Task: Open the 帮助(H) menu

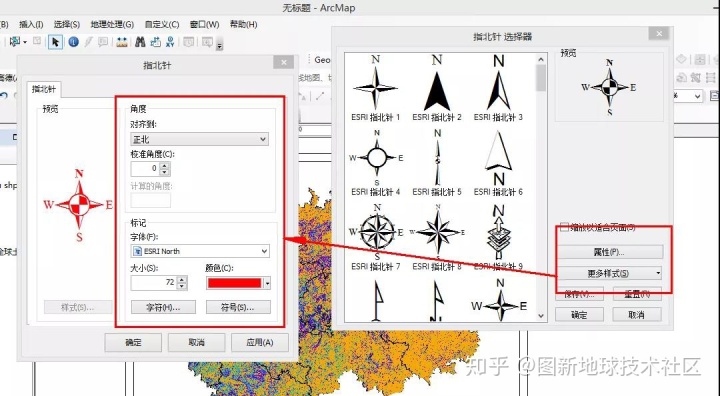Action: coord(243,24)
